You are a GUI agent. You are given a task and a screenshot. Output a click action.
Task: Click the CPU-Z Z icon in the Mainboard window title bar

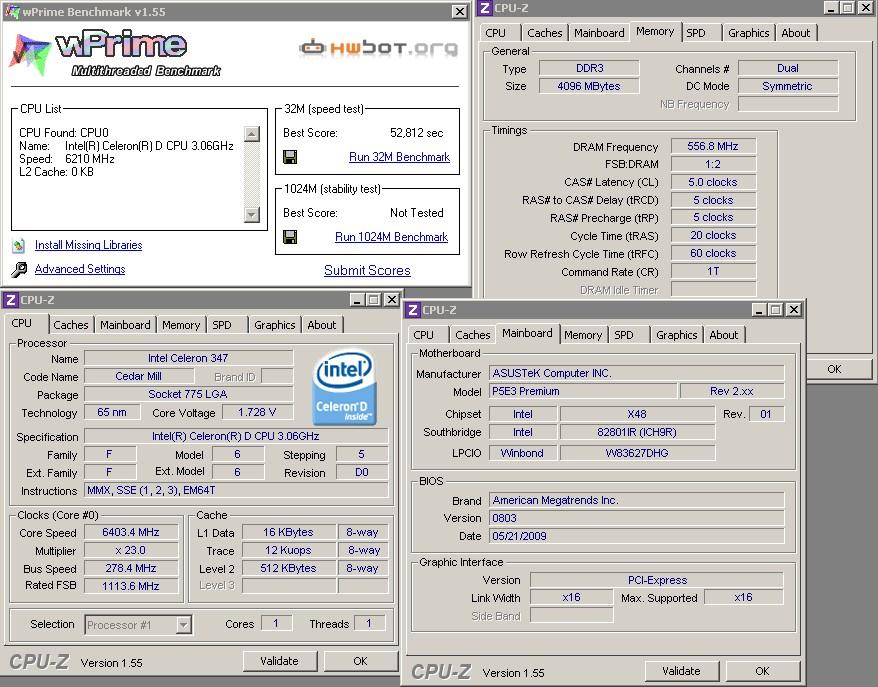413,310
